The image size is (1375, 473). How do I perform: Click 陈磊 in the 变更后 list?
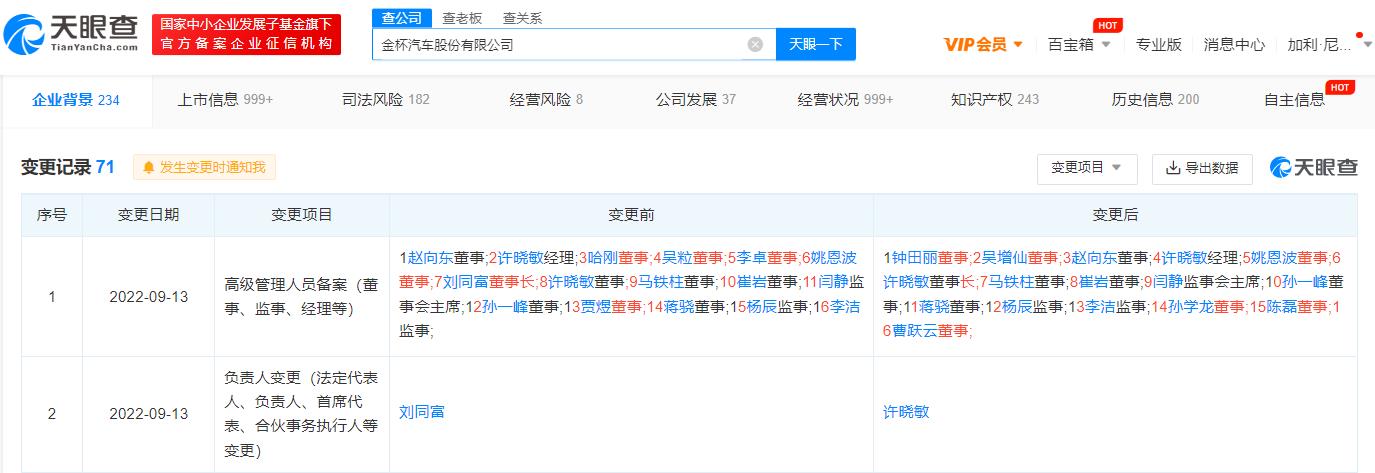coord(1281,308)
